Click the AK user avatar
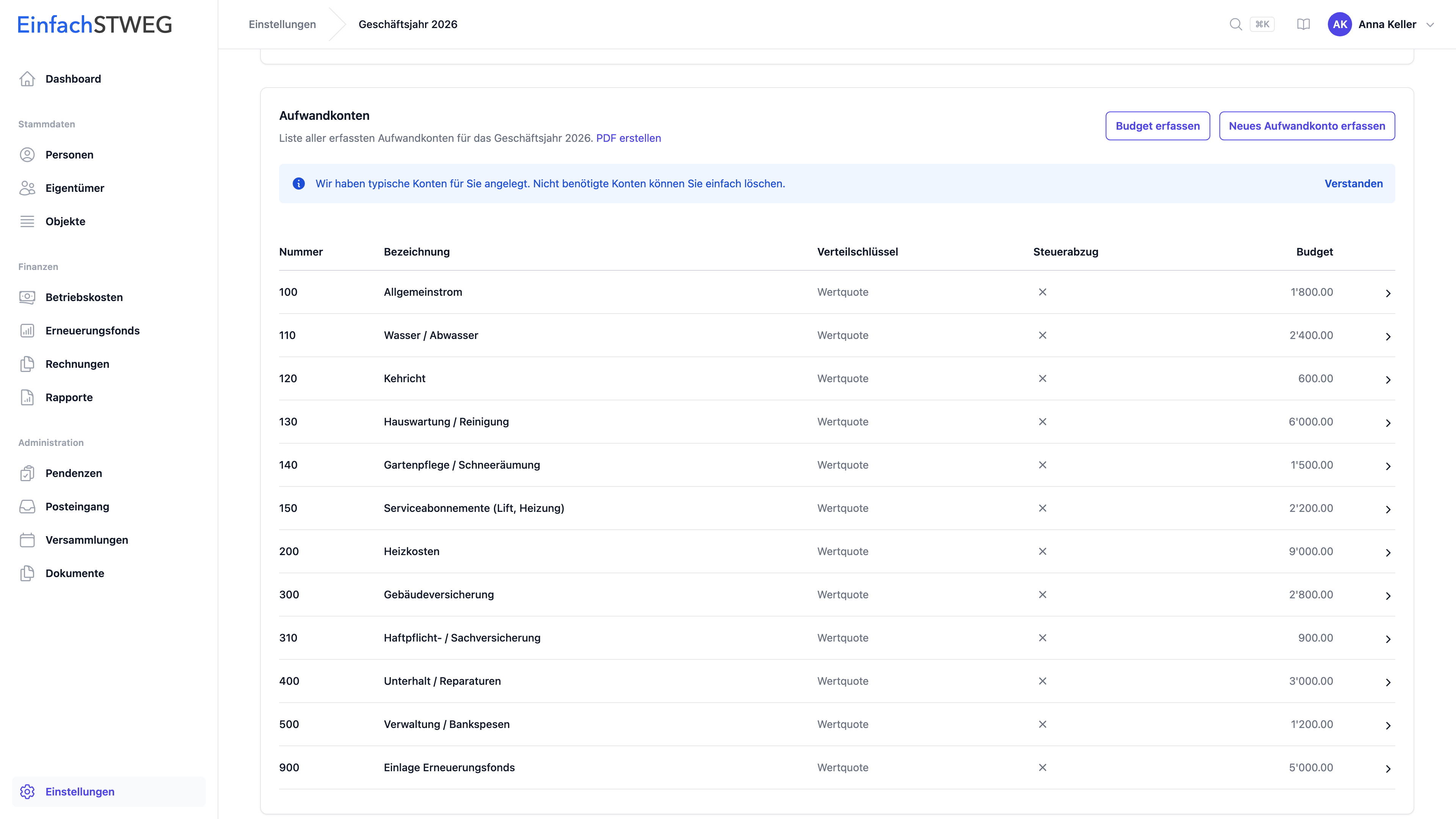 (x=1340, y=24)
